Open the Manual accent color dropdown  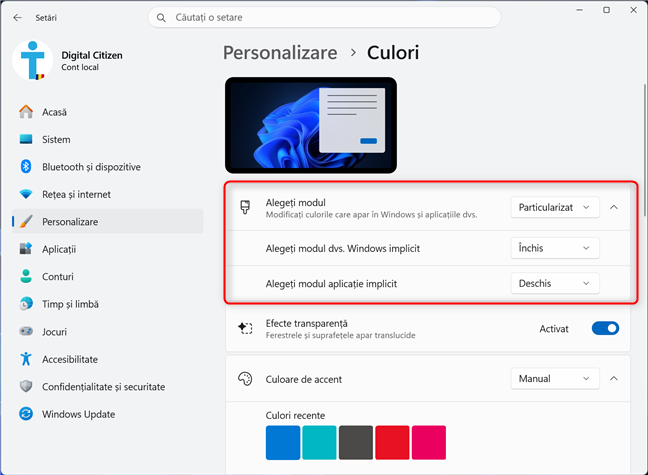tap(555, 379)
